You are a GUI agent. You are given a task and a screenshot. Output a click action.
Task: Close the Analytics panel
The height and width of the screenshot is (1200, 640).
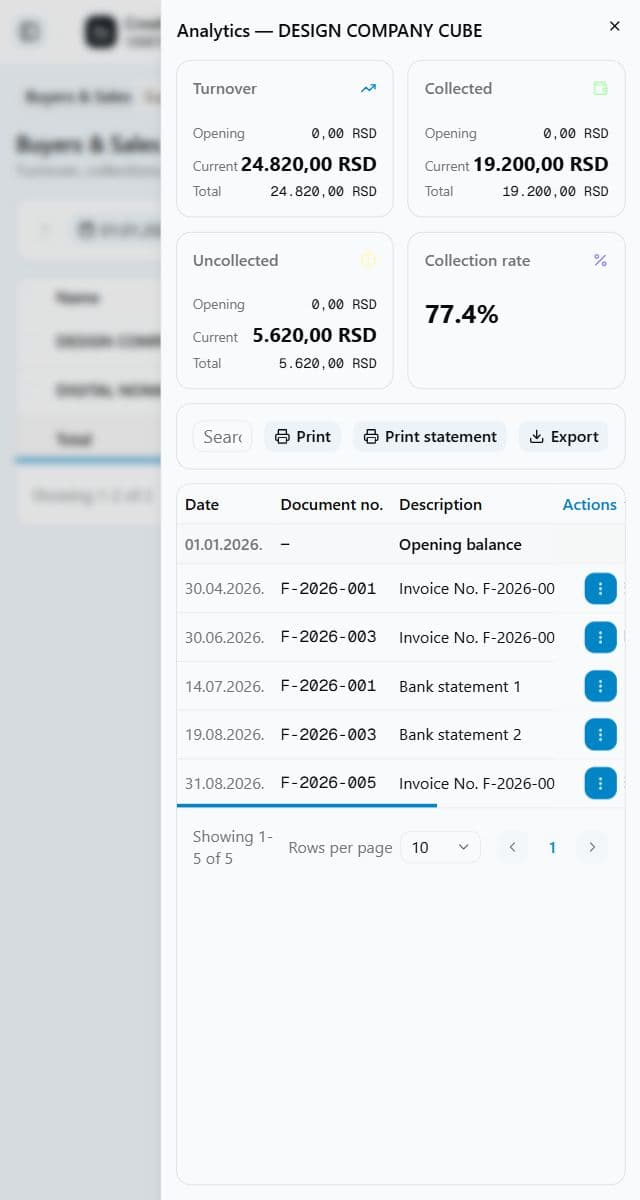(614, 26)
